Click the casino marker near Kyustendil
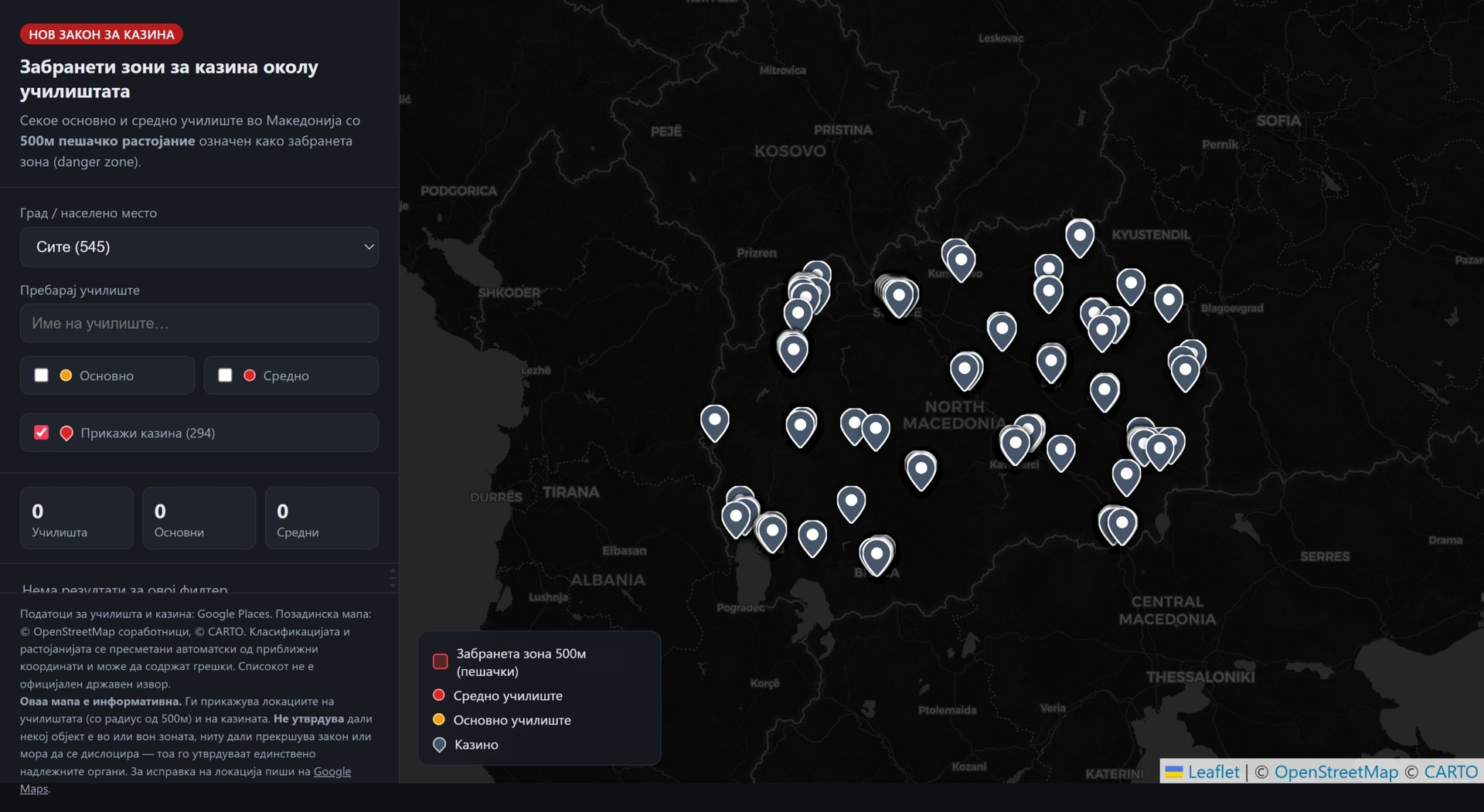1484x812 pixels. (1080, 238)
